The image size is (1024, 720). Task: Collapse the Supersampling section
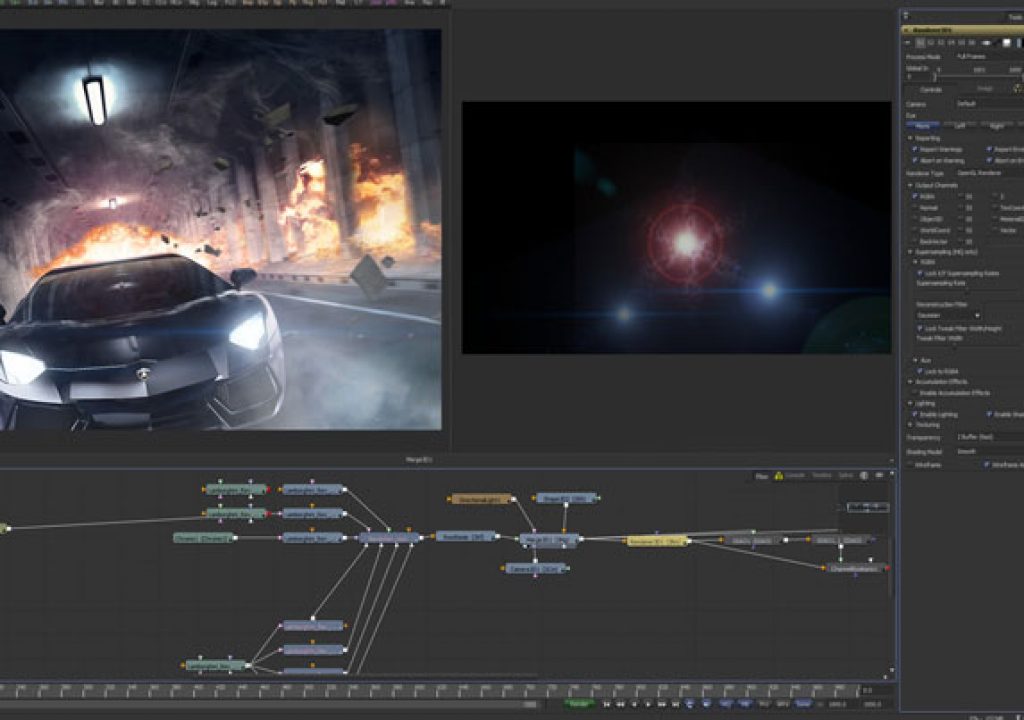click(x=910, y=252)
